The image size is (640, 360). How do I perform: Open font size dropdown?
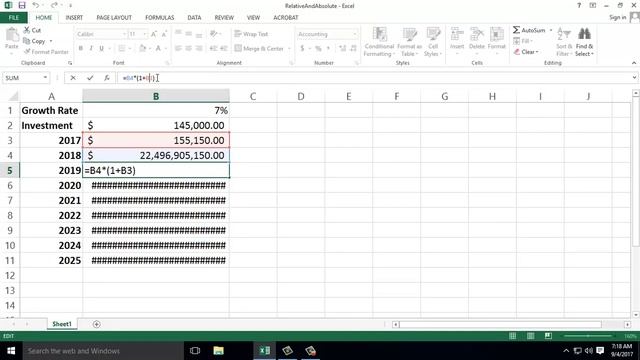point(145,34)
